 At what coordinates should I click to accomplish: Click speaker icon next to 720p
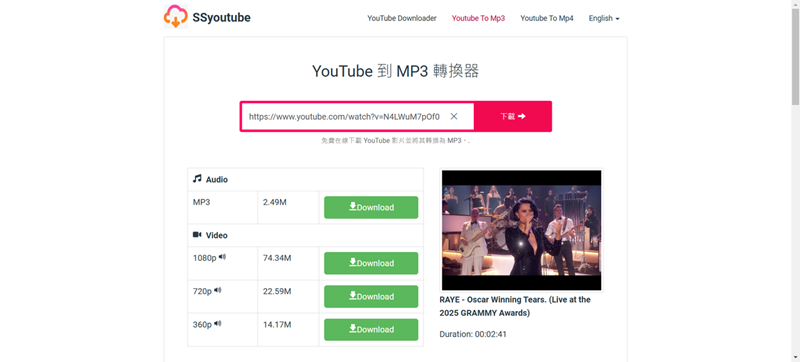point(218,290)
